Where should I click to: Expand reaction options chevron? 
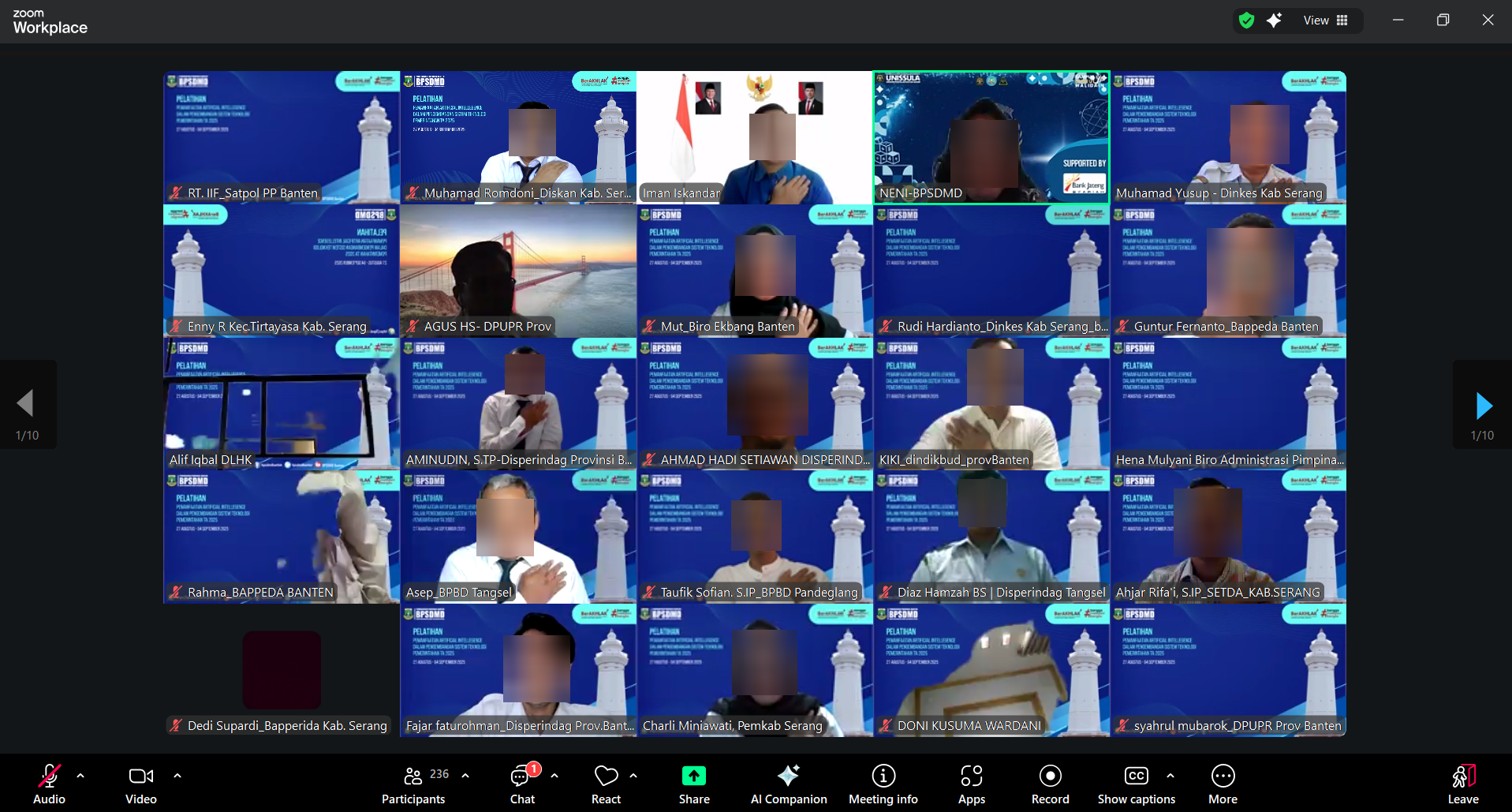pos(633,776)
